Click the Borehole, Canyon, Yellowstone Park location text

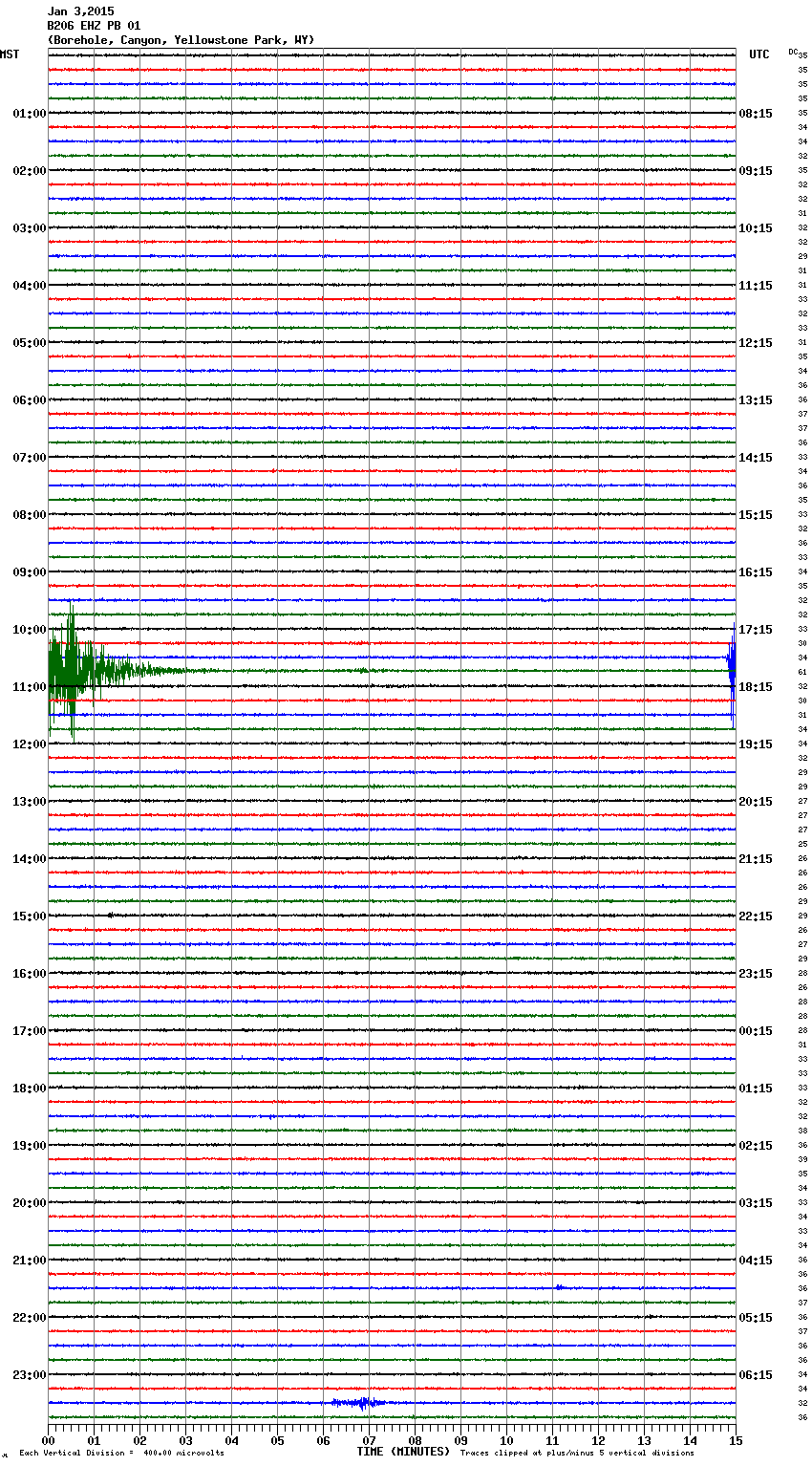click(181, 40)
